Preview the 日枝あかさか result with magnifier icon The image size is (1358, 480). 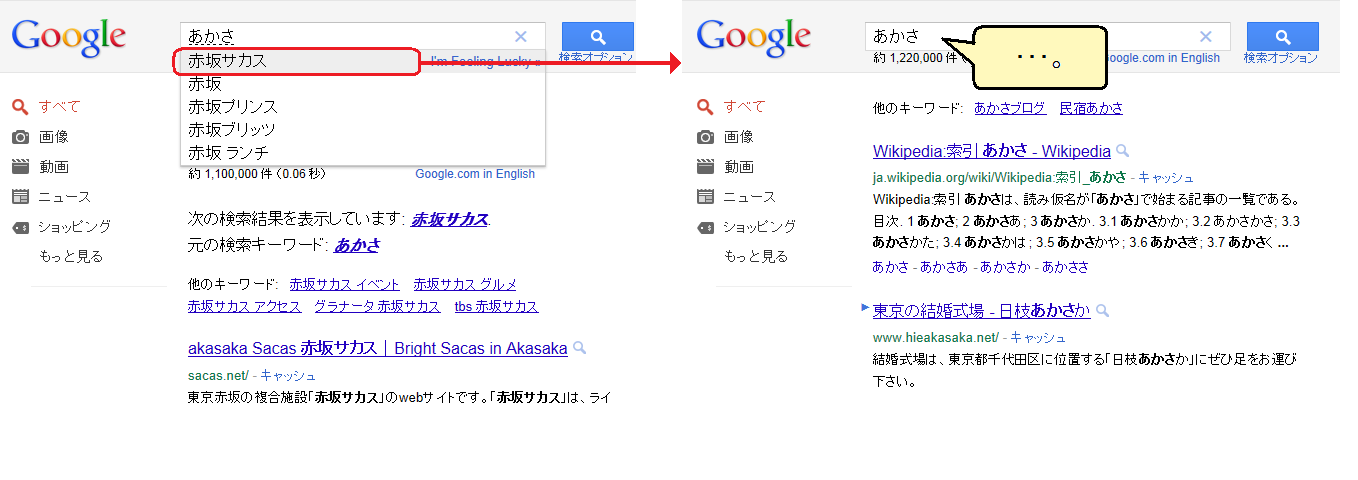point(1102,310)
